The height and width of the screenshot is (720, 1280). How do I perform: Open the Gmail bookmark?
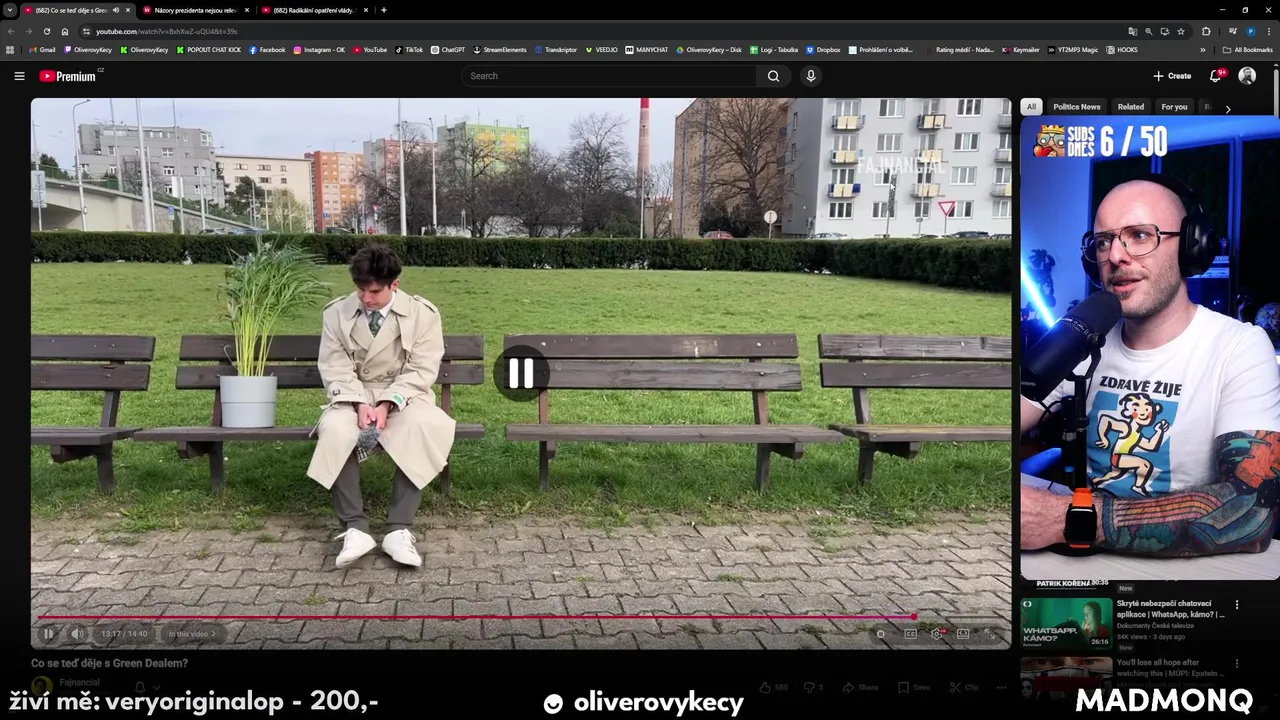pos(42,50)
